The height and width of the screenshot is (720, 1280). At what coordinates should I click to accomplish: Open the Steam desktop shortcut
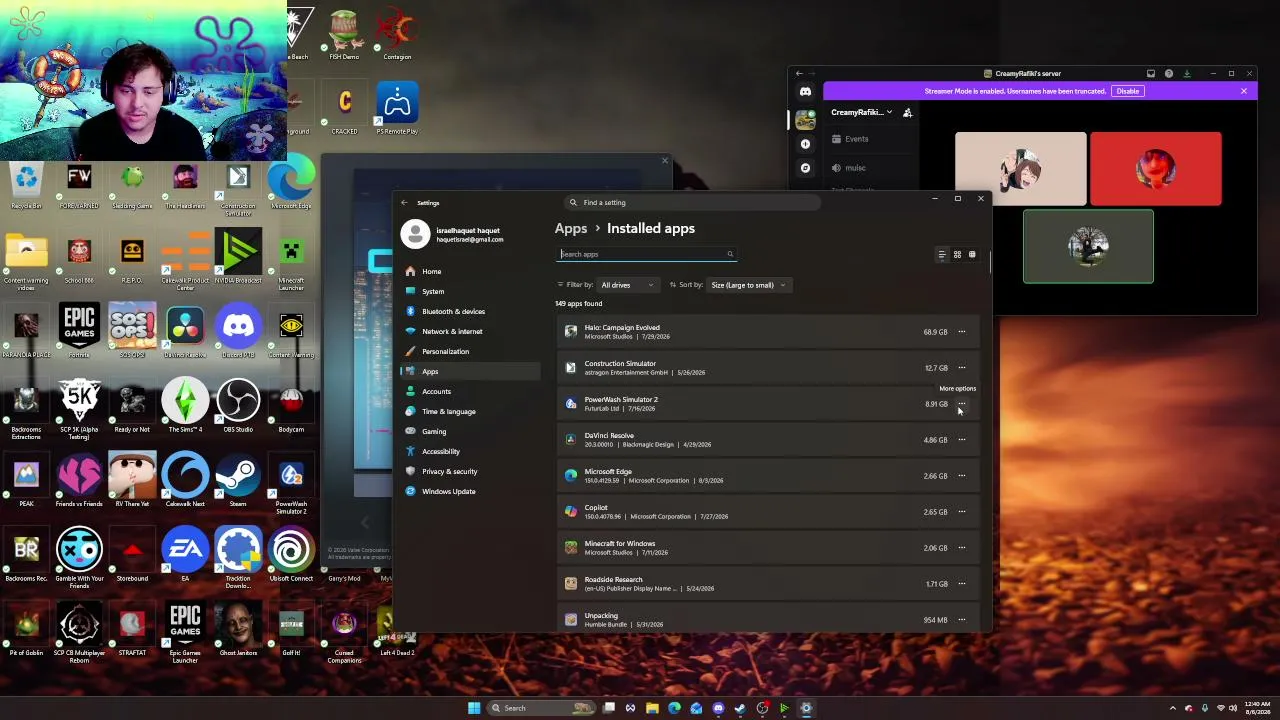[238, 480]
